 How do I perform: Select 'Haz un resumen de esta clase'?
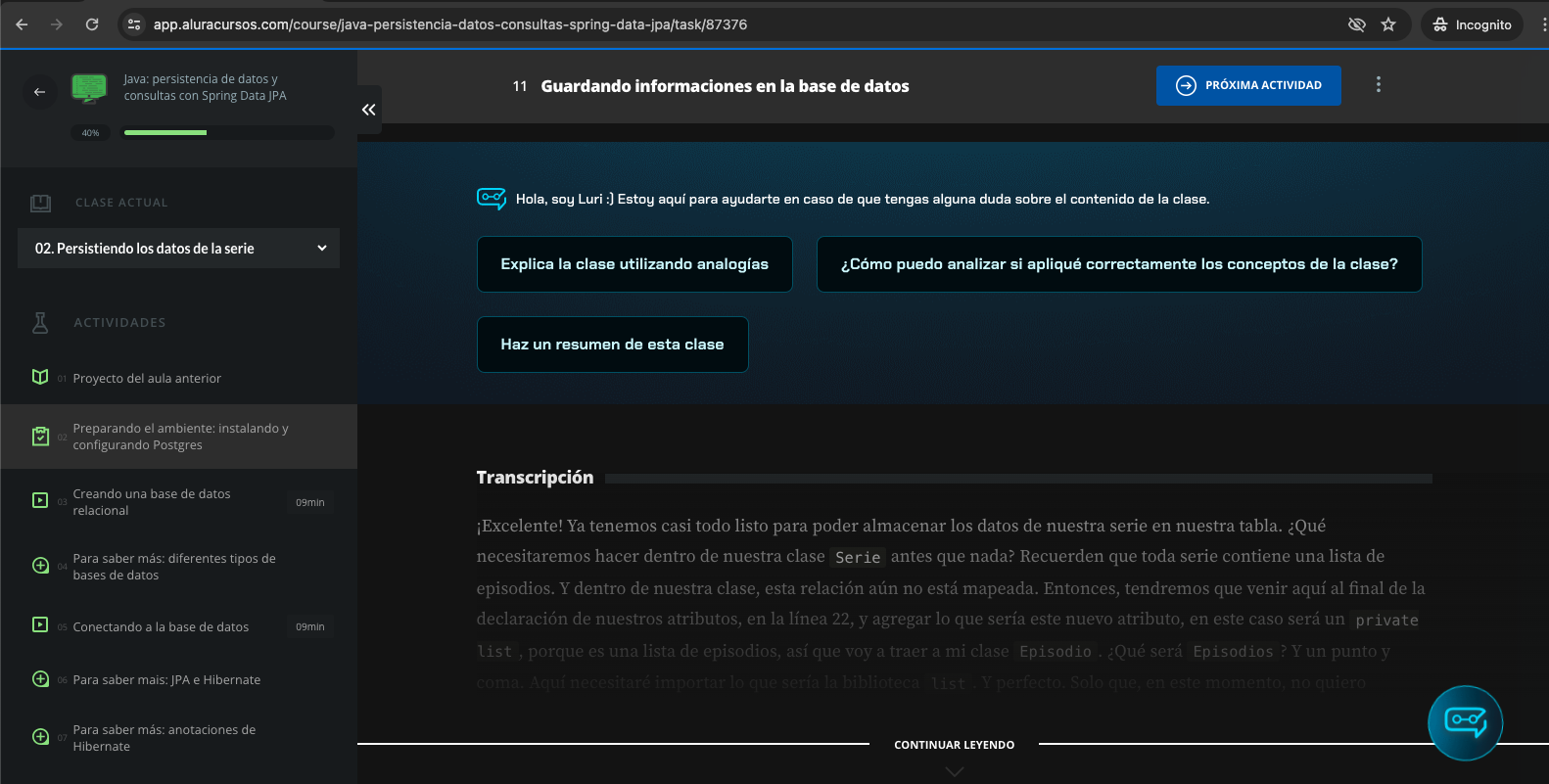click(612, 345)
